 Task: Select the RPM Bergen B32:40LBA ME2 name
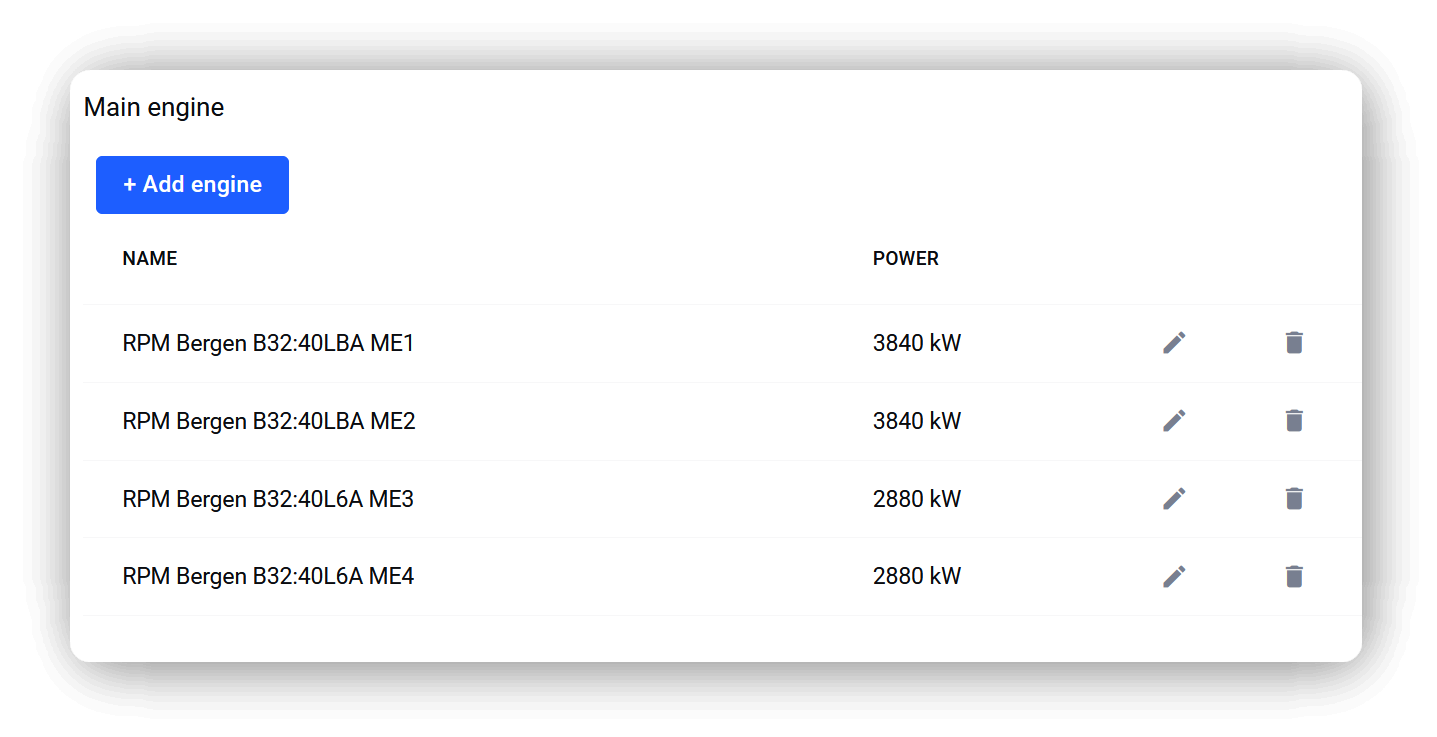pos(269,422)
